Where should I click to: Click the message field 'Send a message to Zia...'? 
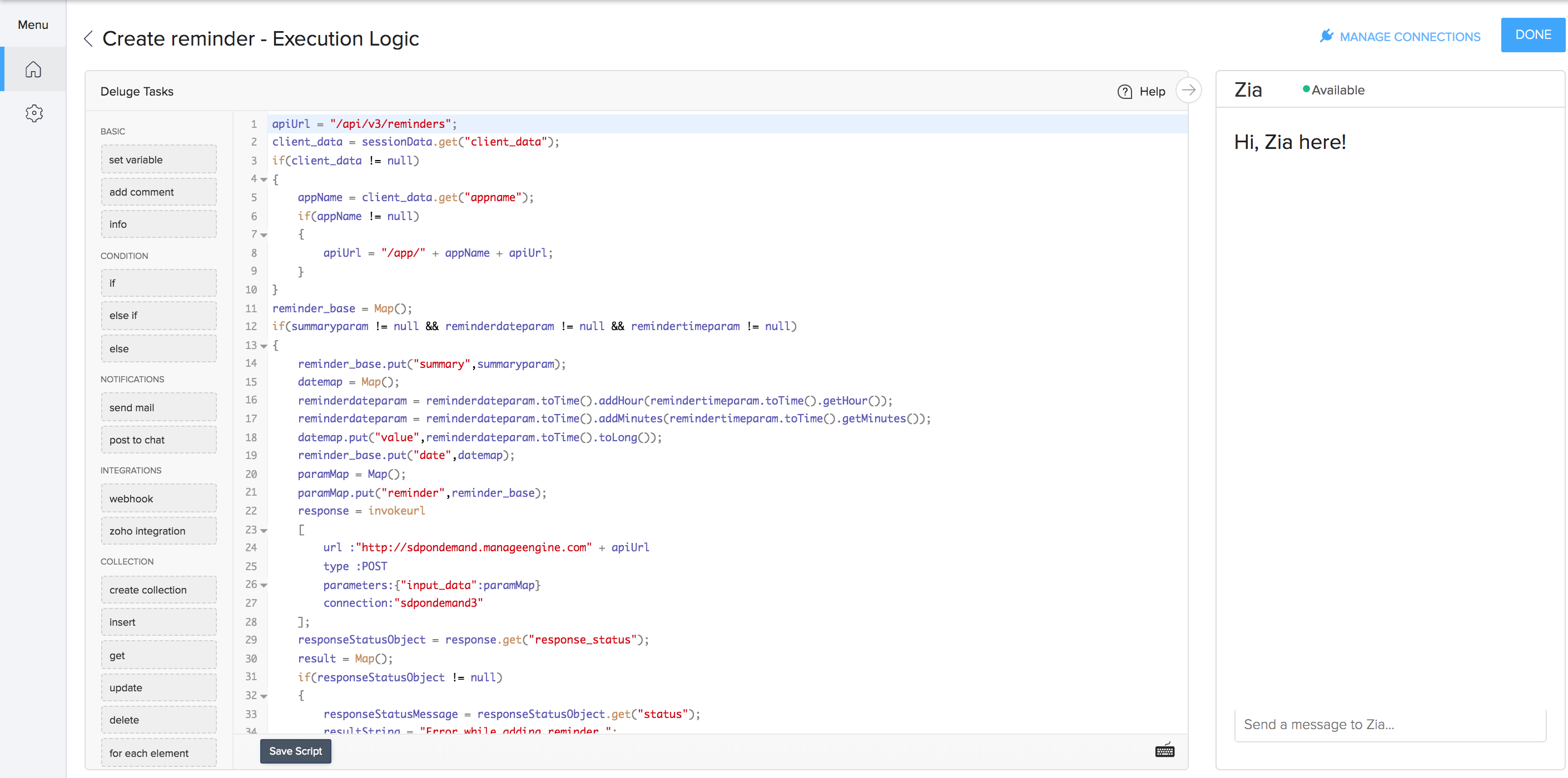coord(1390,725)
